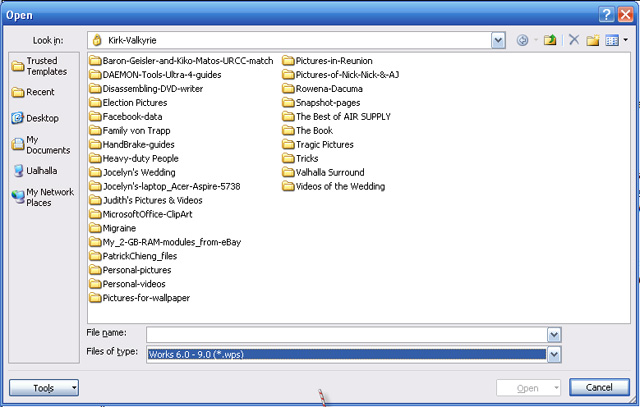640x407 pixels.
Task: Open the Views menu dropdown arrow
Action: coord(625,40)
